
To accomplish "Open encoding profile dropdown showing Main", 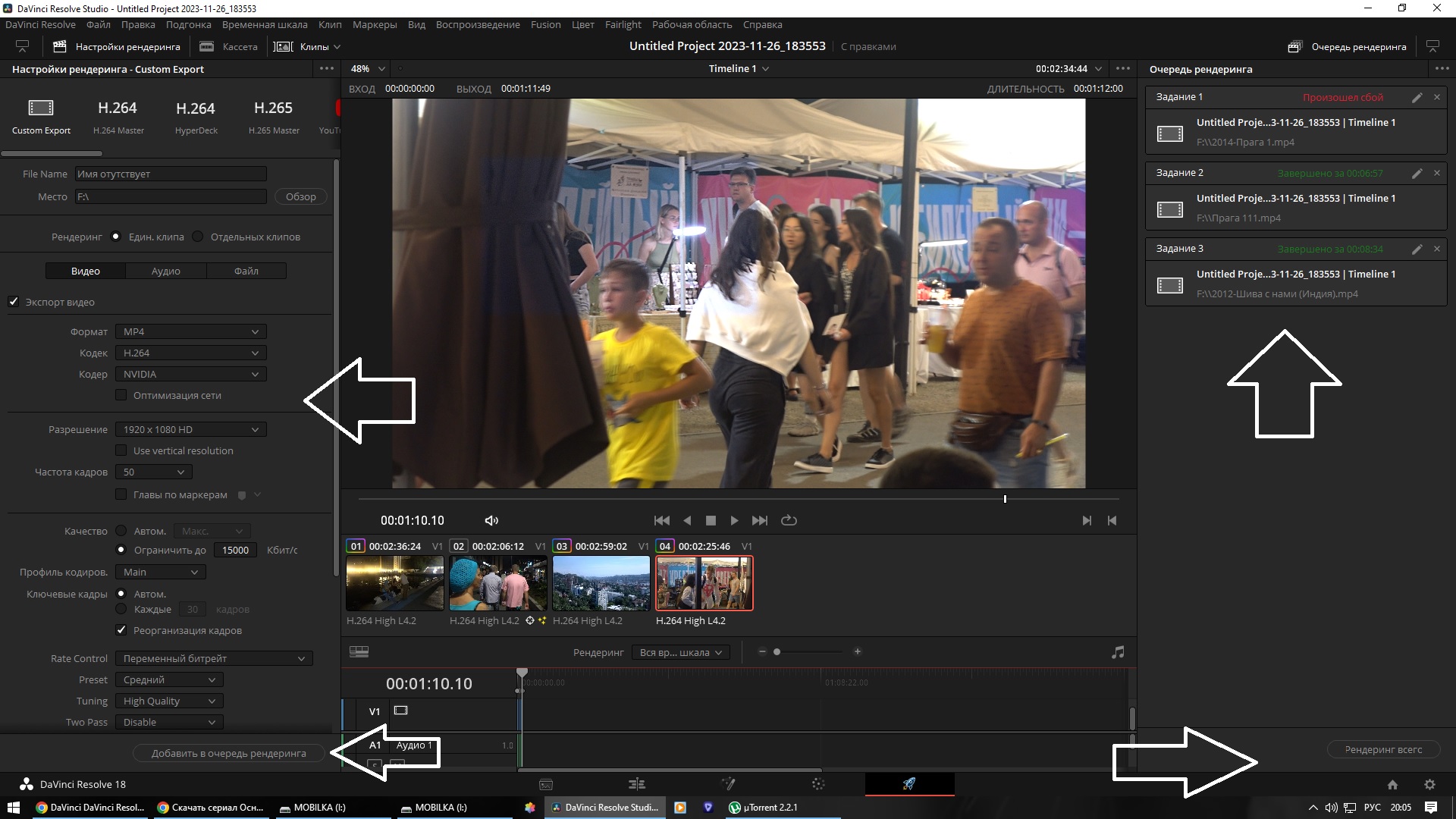I will pyautogui.click(x=161, y=572).
